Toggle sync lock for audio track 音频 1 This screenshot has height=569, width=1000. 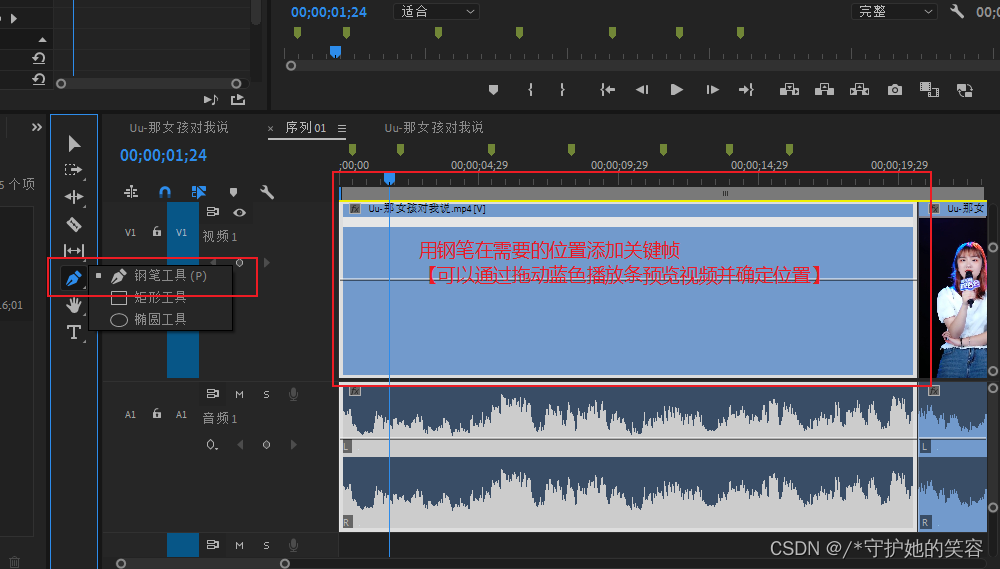[x=212, y=394]
